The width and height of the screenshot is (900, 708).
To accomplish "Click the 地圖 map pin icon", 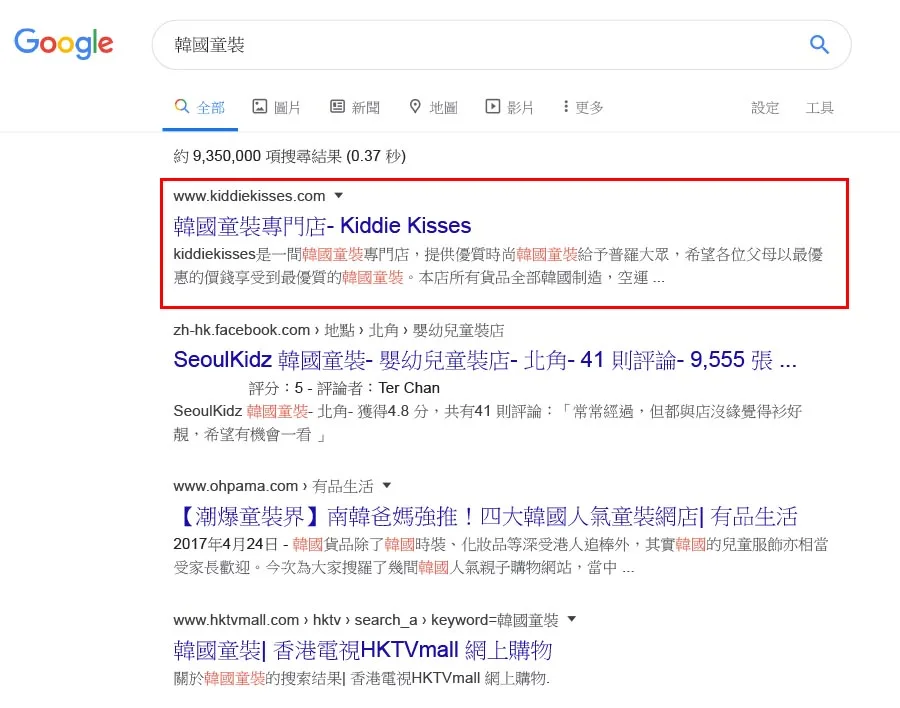I will 415,106.
